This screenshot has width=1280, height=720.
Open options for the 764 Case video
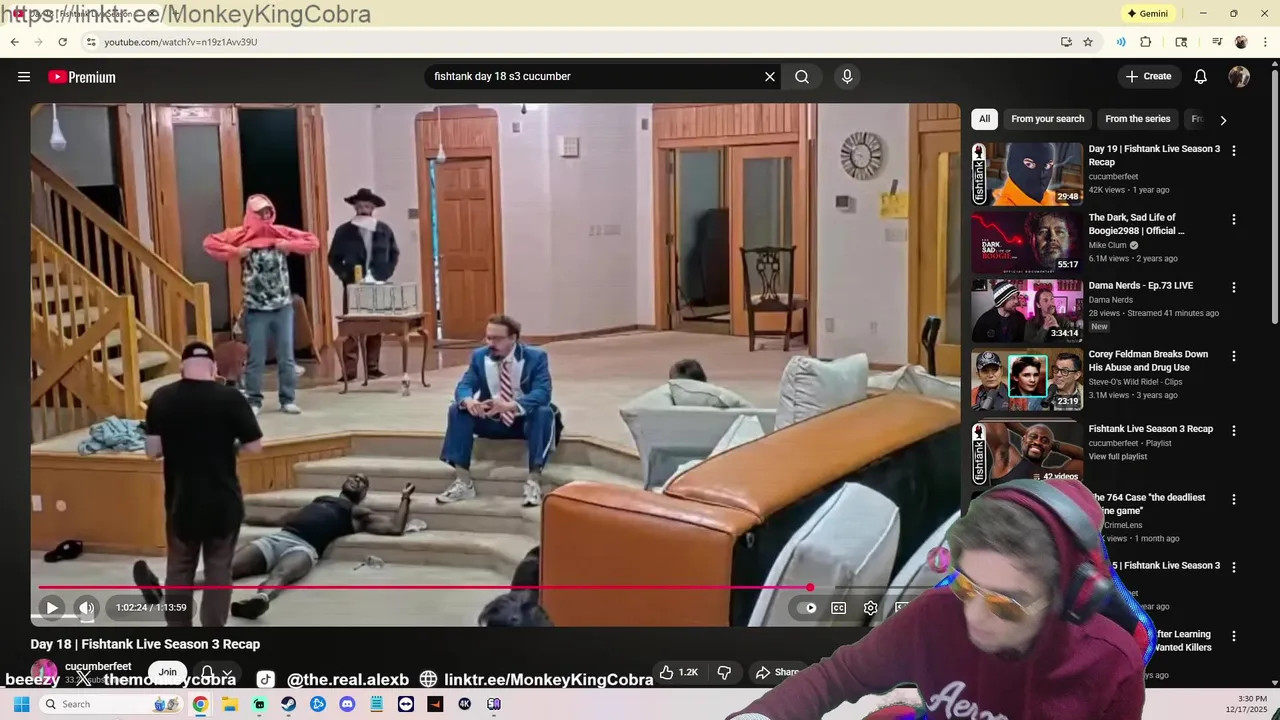click(x=1234, y=499)
